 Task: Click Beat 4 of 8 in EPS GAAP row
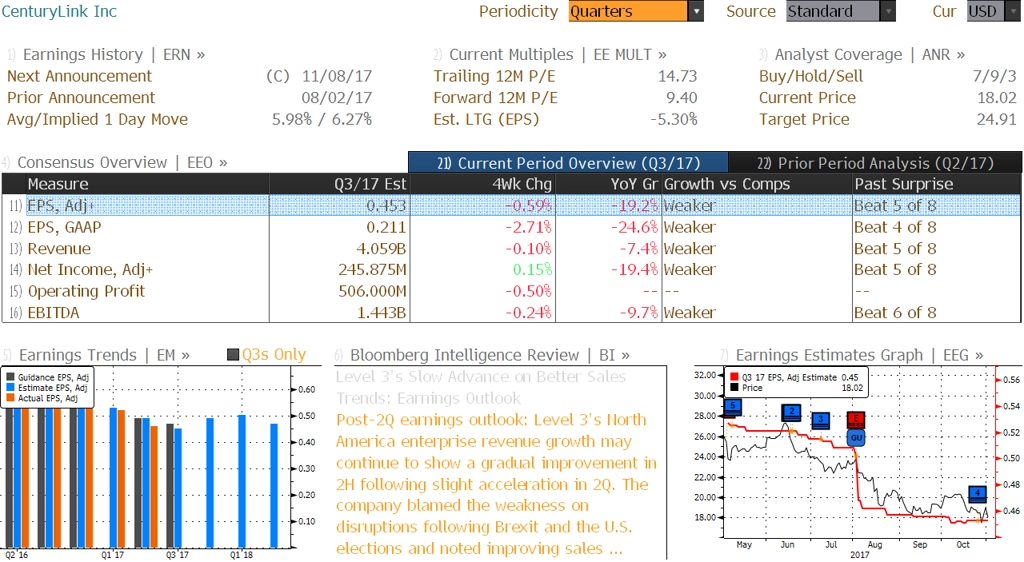(895, 227)
